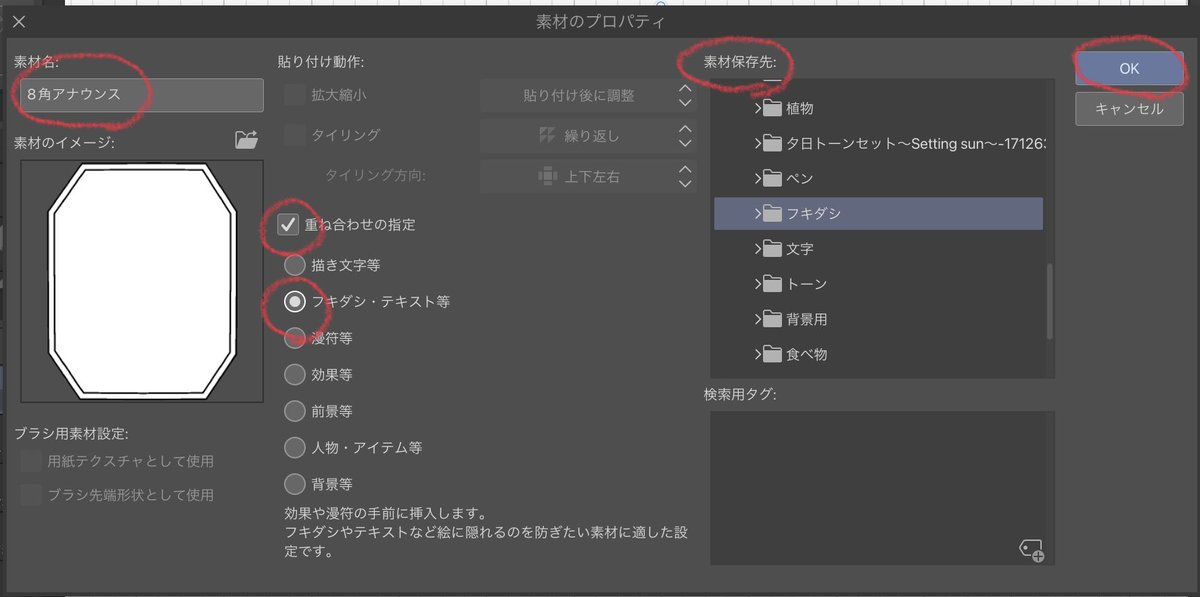Expand the 背景用 folder chevron
The image size is (1200, 597).
tap(757, 319)
